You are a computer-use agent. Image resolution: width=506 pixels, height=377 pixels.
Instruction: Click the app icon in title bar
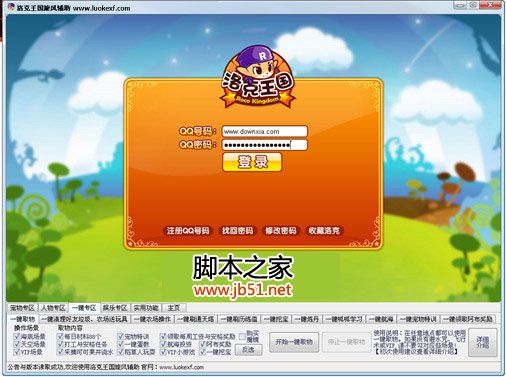tap(10, 7)
